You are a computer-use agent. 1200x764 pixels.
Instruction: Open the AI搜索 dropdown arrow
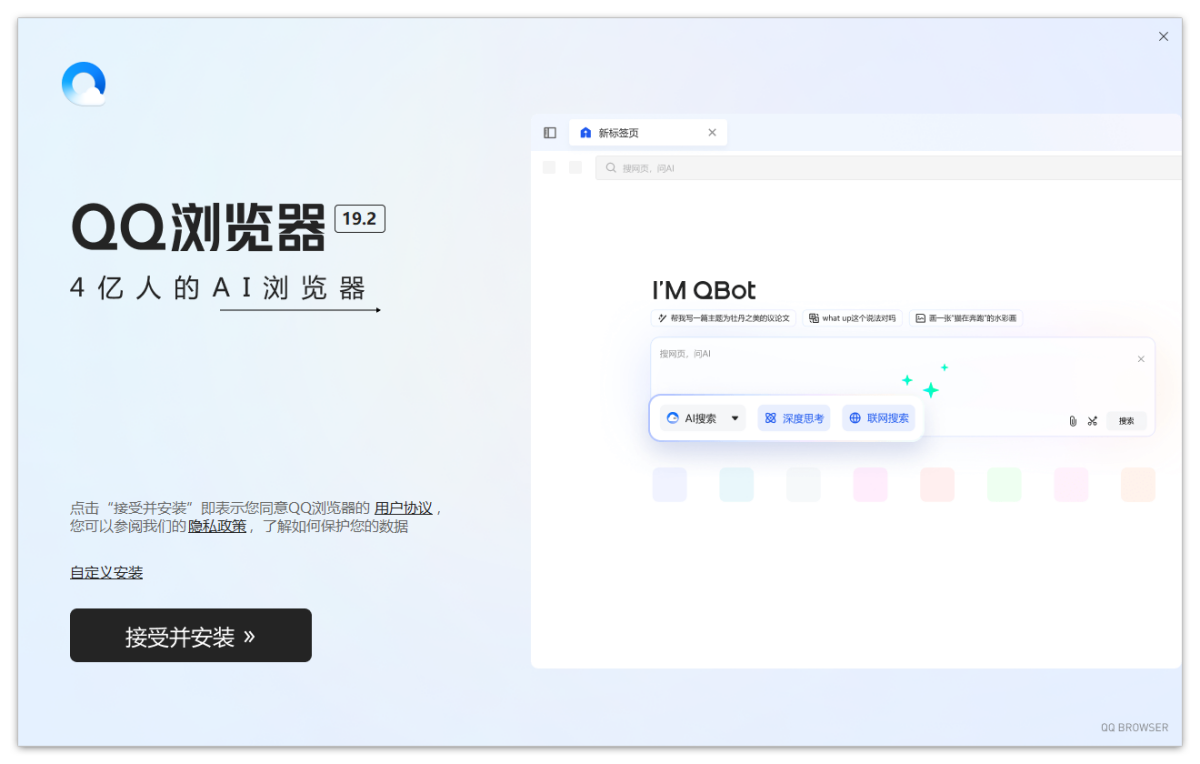734,418
